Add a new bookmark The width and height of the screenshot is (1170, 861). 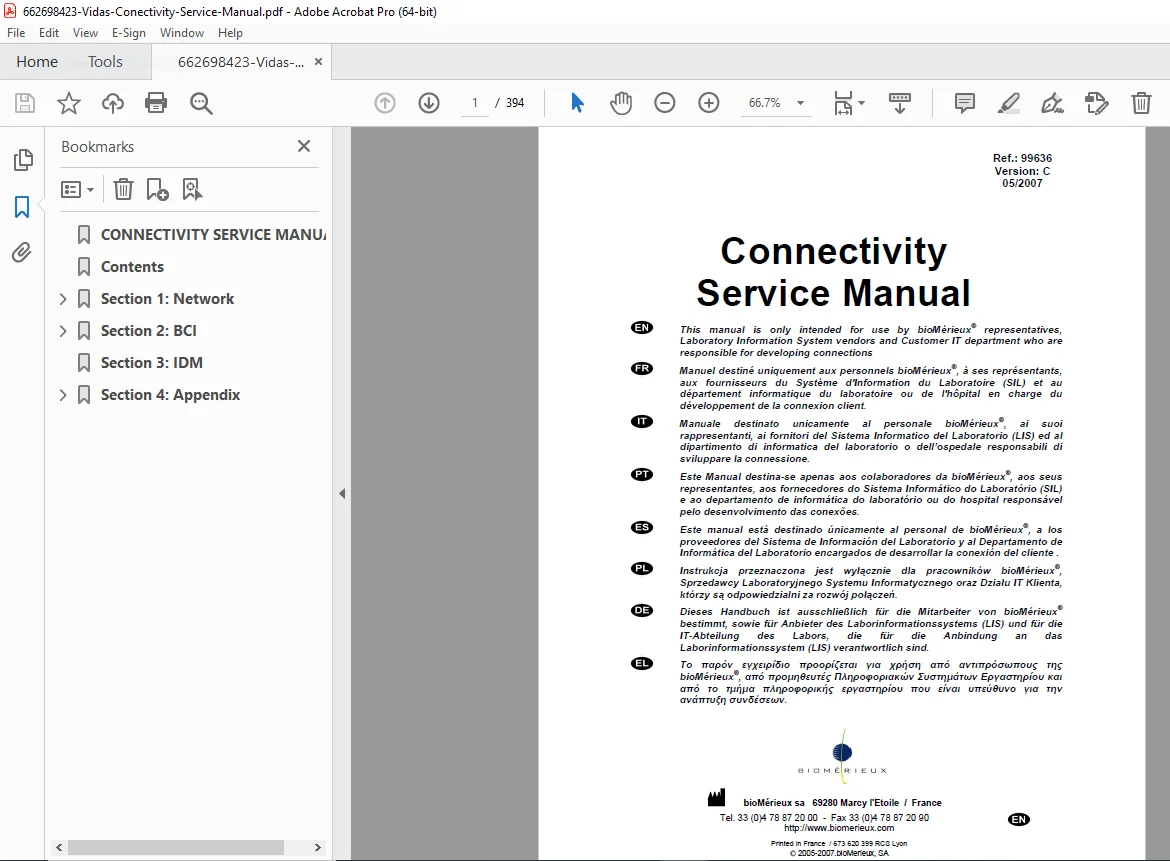[157, 190]
